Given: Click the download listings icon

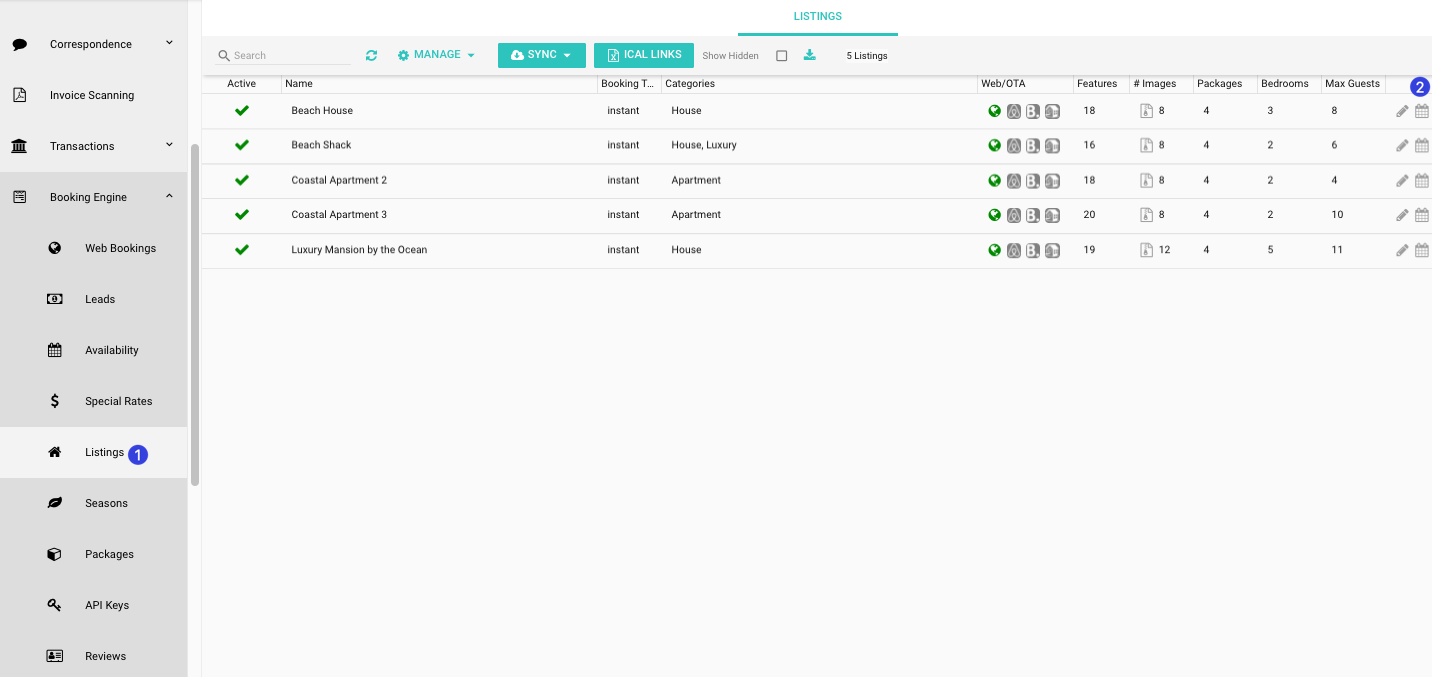Looking at the screenshot, I should (810, 55).
